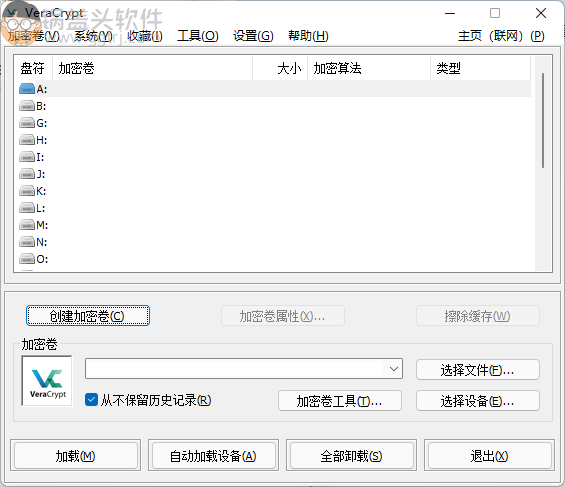Select the O: drive slot icon

[27, 259]
